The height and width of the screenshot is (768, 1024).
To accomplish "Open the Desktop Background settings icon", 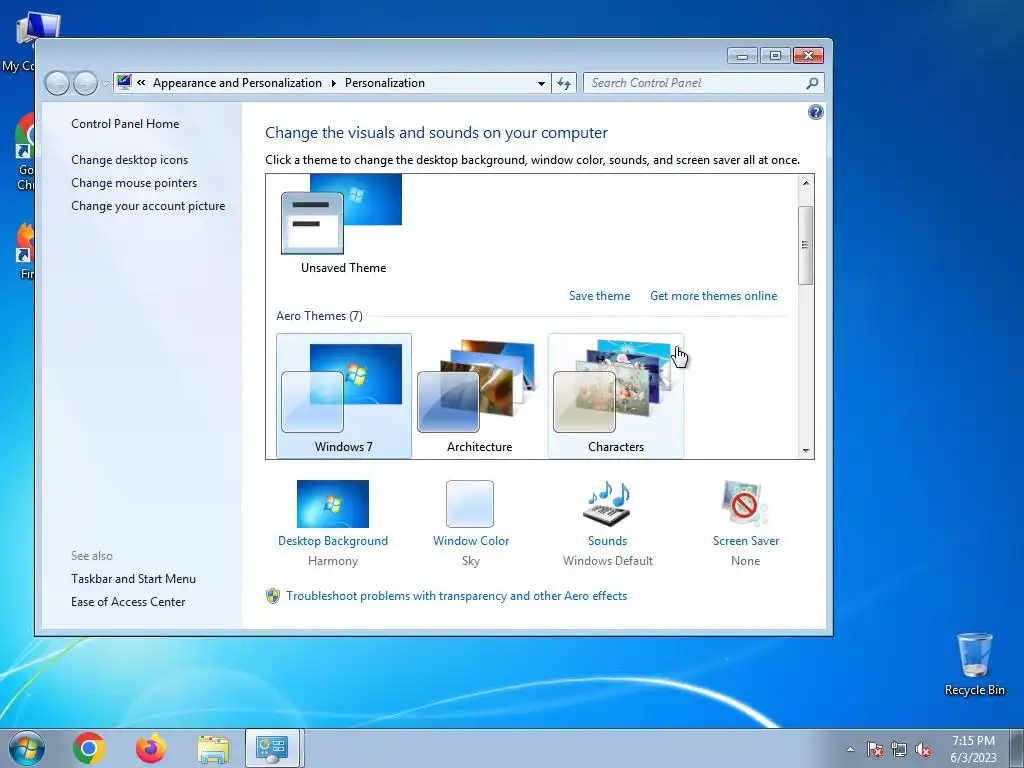I will pos(332,504).
